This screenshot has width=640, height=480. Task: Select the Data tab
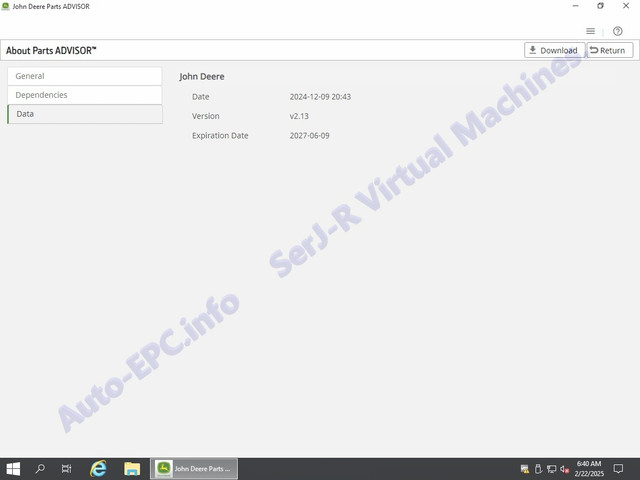(84, 114)
